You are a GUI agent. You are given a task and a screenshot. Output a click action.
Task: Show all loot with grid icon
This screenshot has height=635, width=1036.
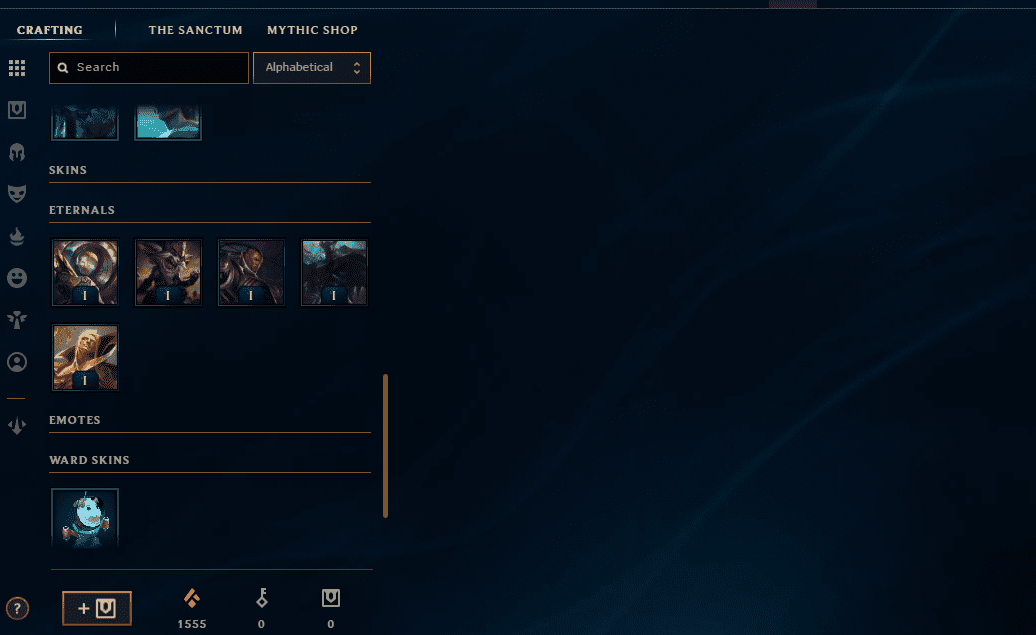[x=17, y=67]
